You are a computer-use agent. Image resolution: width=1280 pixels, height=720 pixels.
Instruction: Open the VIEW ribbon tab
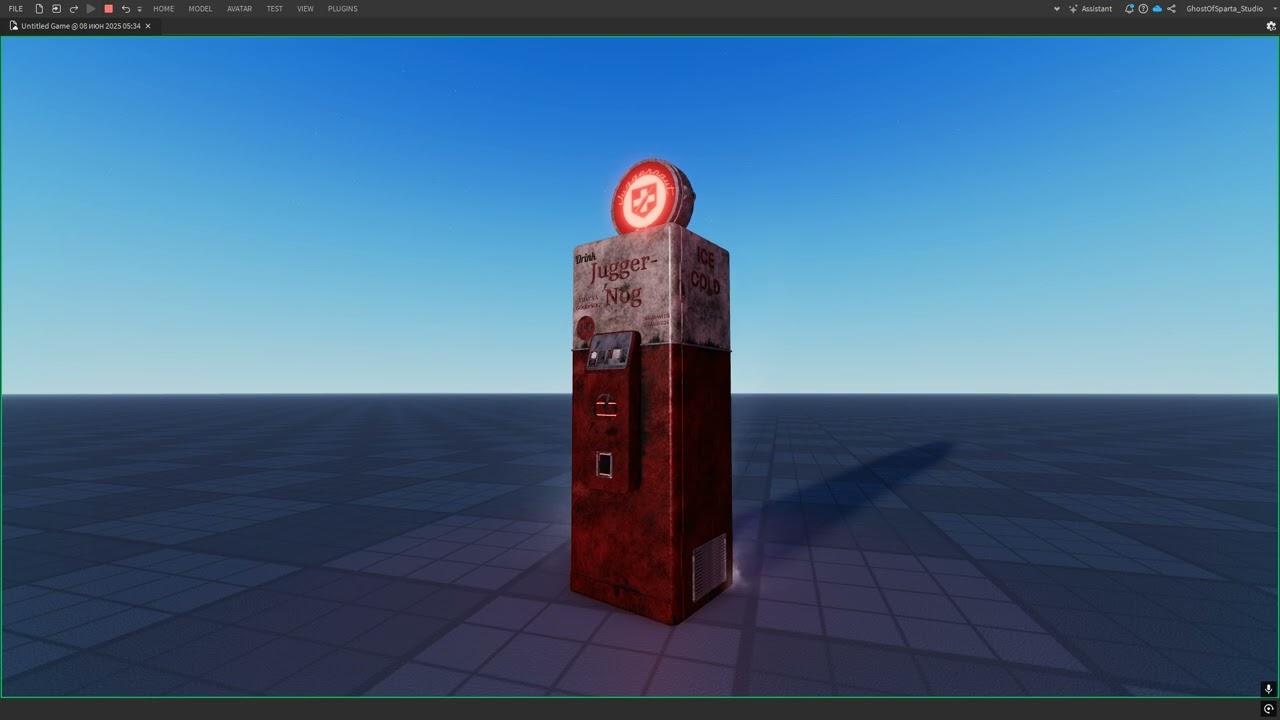pos(305,9)
